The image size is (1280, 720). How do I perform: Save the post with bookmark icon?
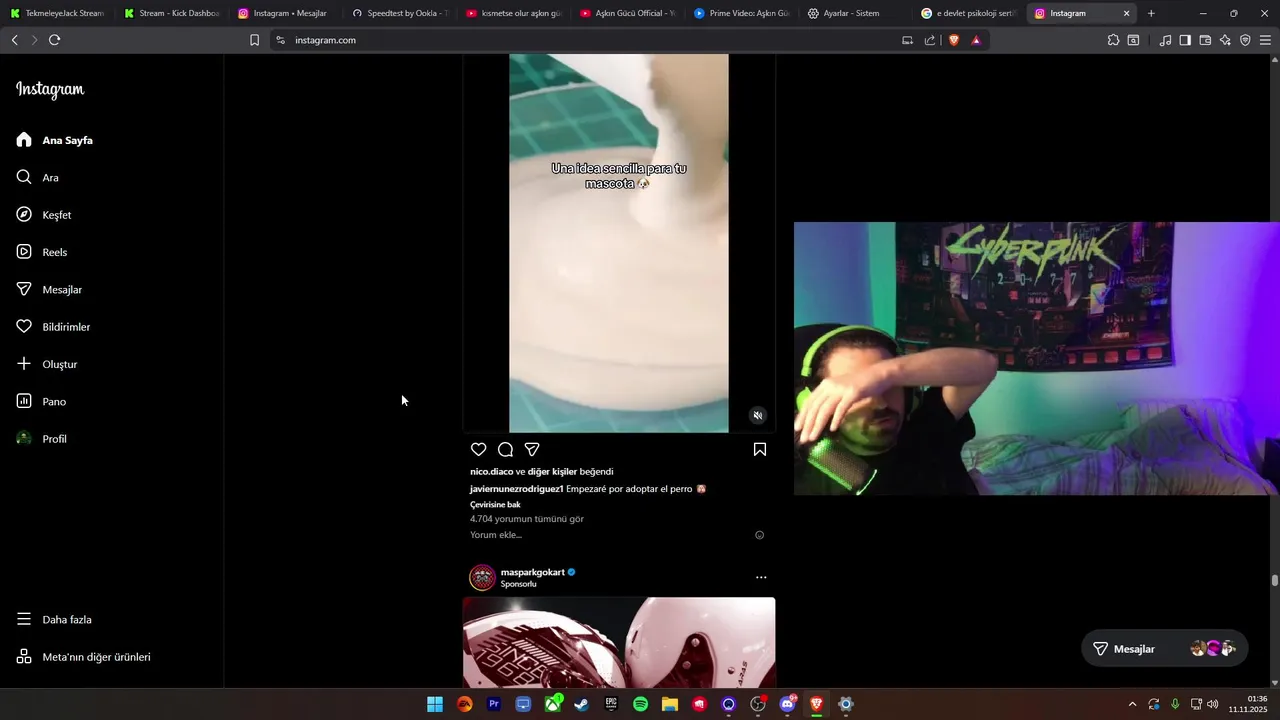click(760, 450)
